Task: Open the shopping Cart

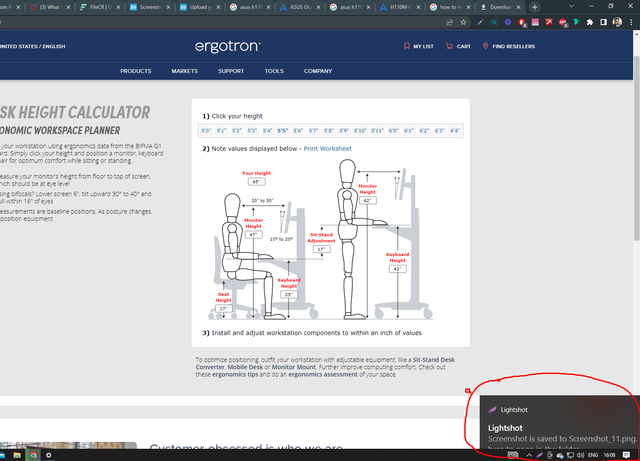Action: point(458,46)
